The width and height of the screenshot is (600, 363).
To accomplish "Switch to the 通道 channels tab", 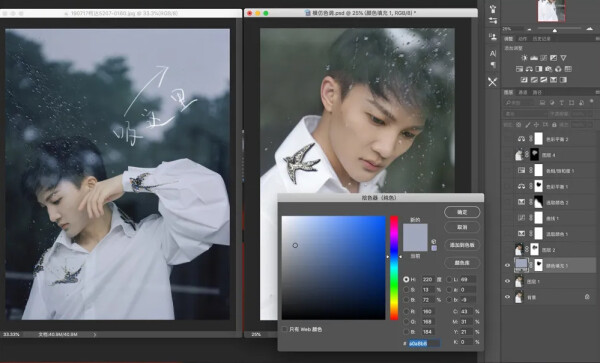I will 523,92.
